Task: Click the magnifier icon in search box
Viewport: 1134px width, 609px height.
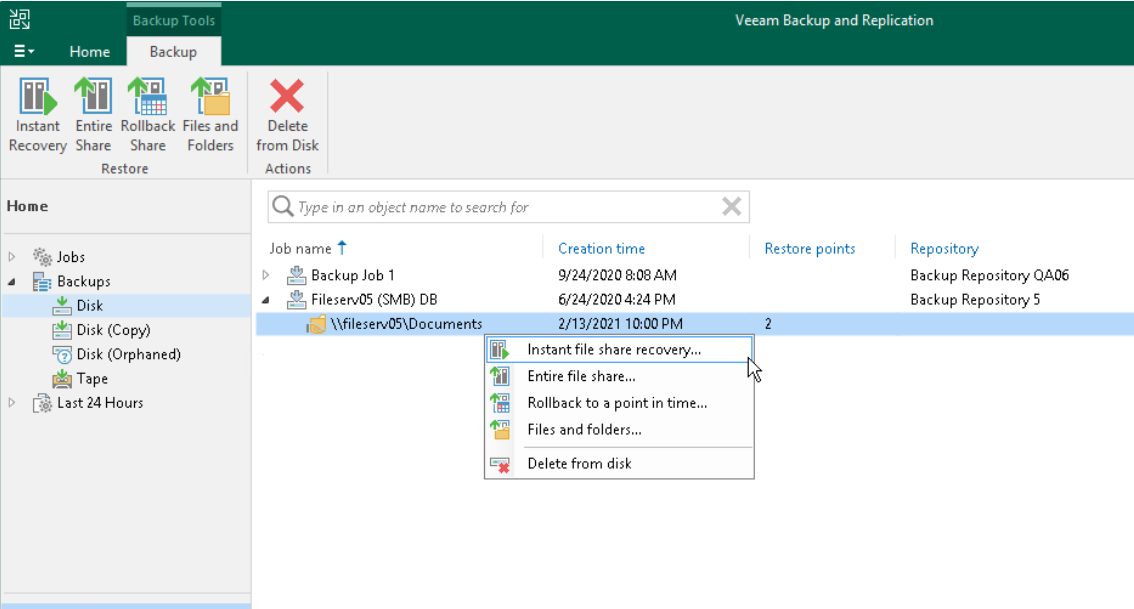Action: click(282, 207)
